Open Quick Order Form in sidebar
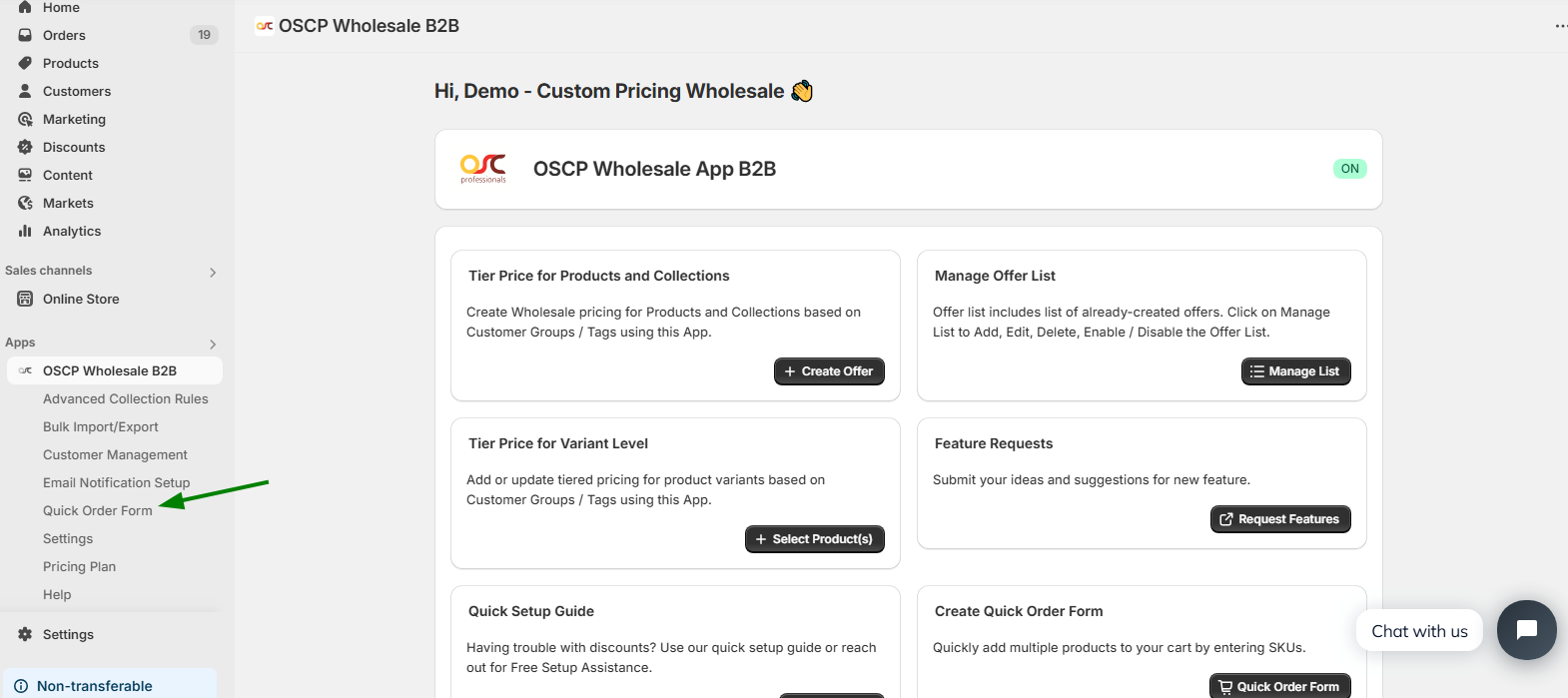1568x698 pixels. (x=98, y=510)
